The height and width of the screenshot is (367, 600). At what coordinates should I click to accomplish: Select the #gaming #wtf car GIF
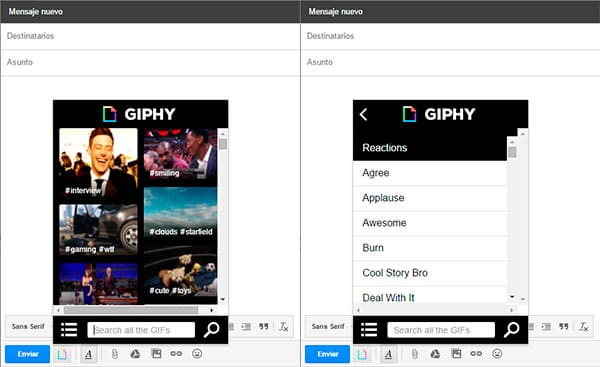(x=98, y=230)
